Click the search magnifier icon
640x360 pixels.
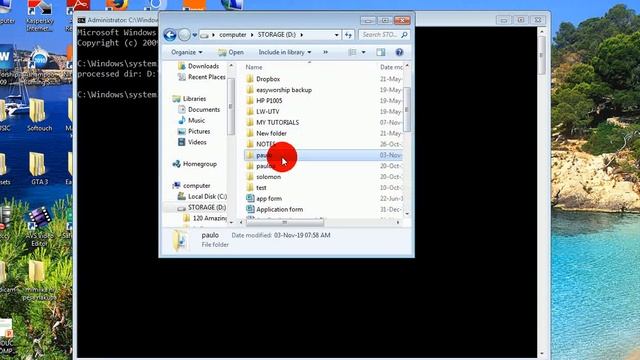(404, 35)
